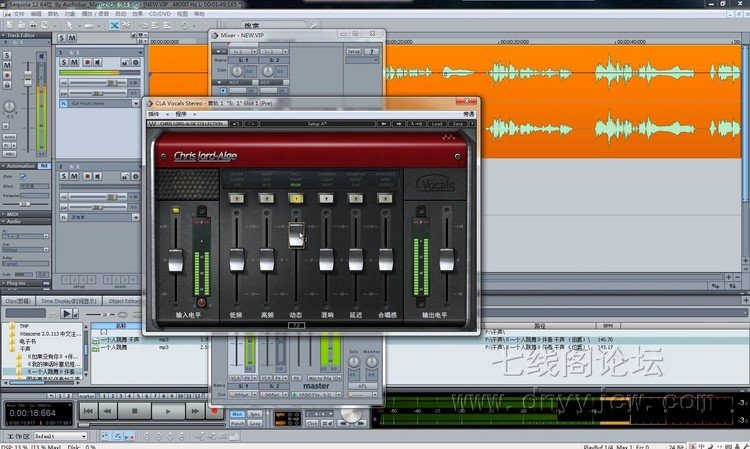Click Load button in CLA Vocals
This screenshot has width=750, height=449.
(437, 124)
